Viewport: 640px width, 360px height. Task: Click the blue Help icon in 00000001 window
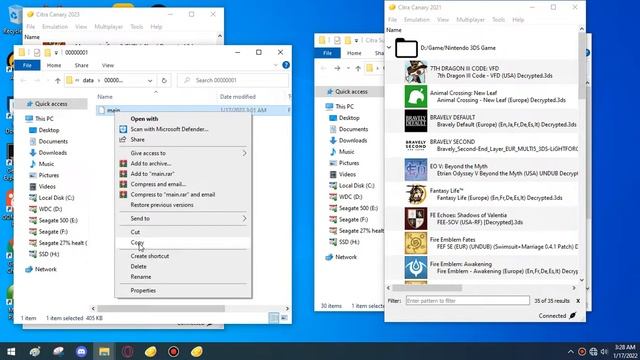coord(286,65)
